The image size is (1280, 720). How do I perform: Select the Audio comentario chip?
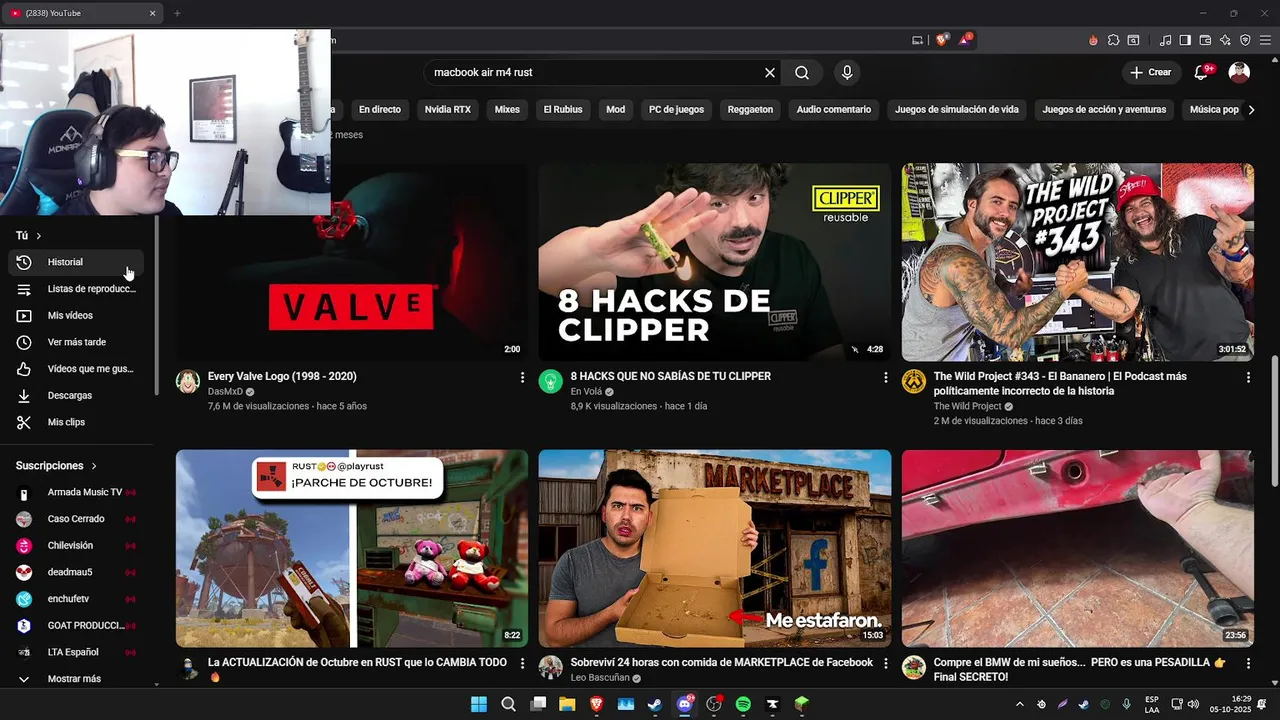[x=834, y=110]
